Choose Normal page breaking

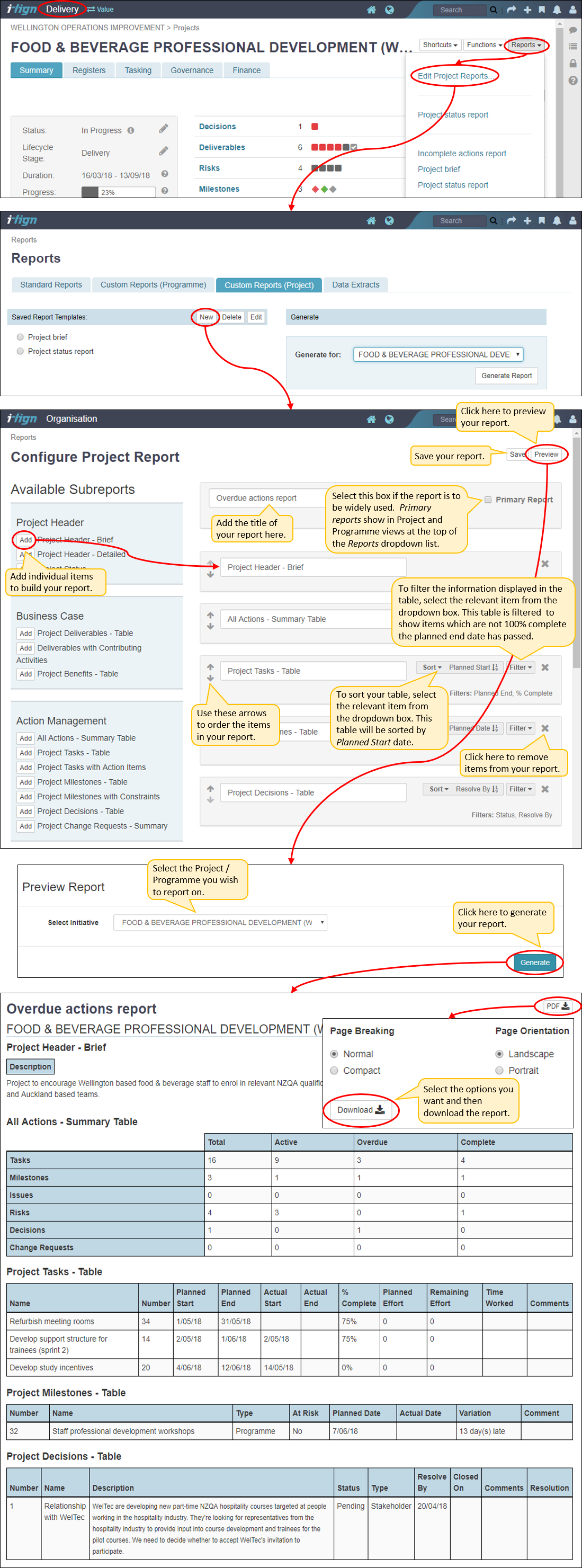pos(334,1054)
